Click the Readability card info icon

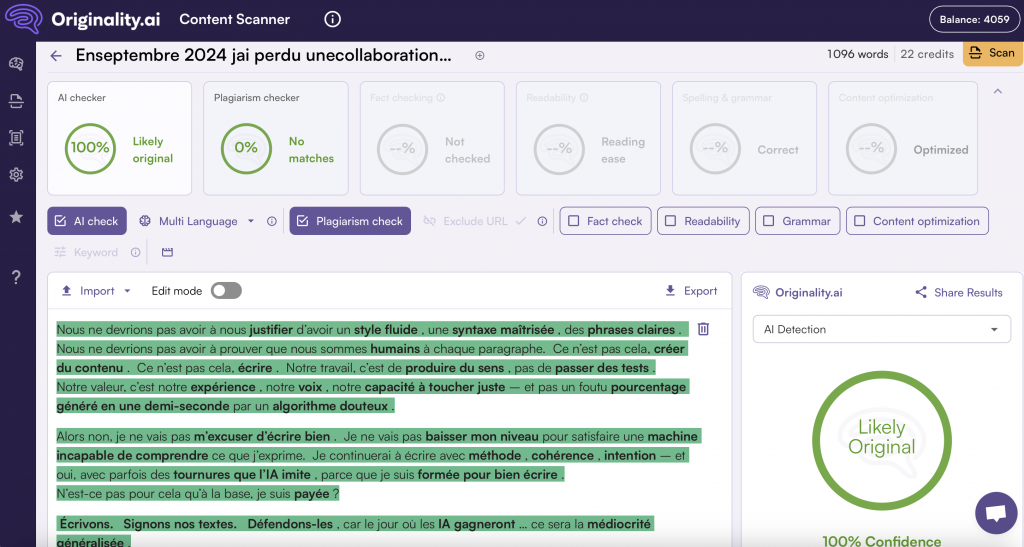584,98
